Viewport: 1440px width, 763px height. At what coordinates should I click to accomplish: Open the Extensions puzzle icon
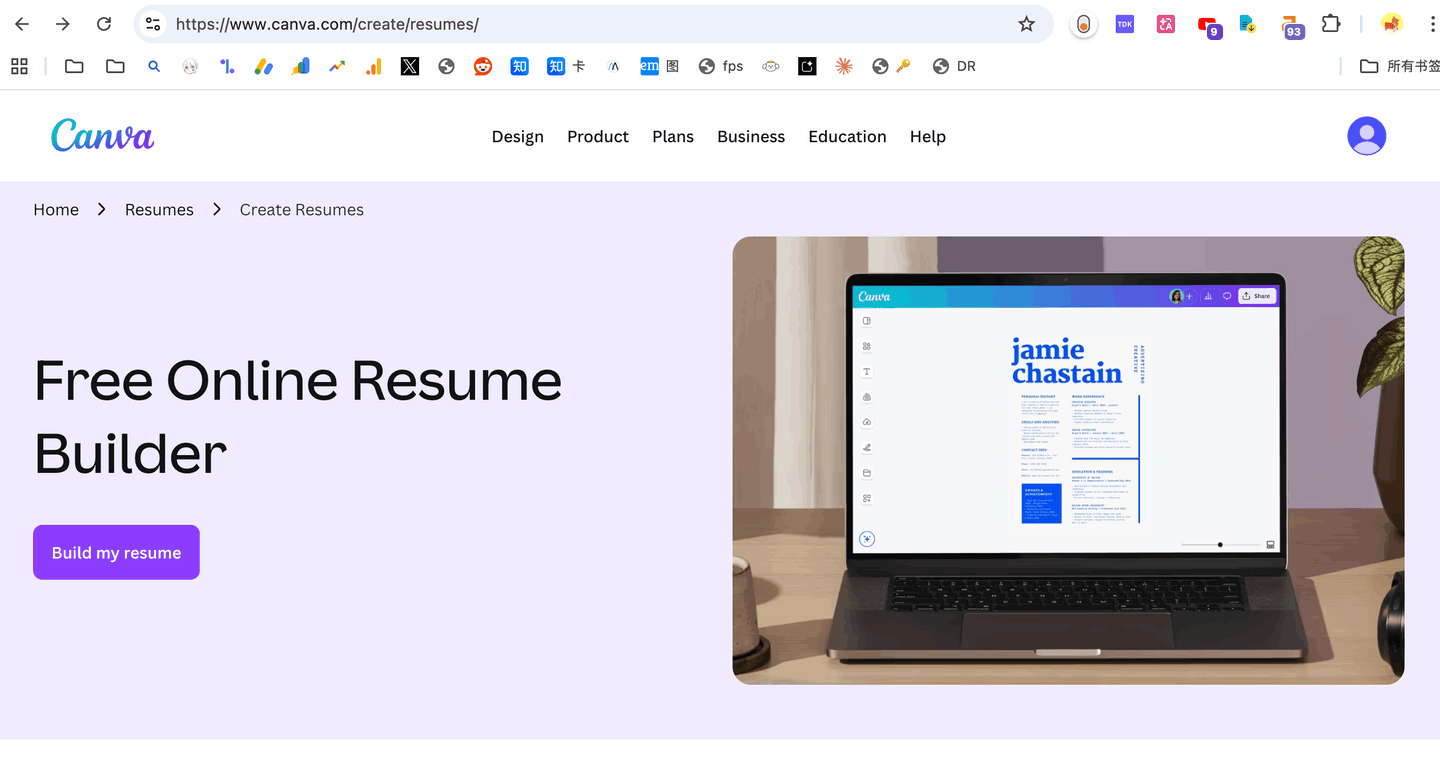[x=1330, y=24]
